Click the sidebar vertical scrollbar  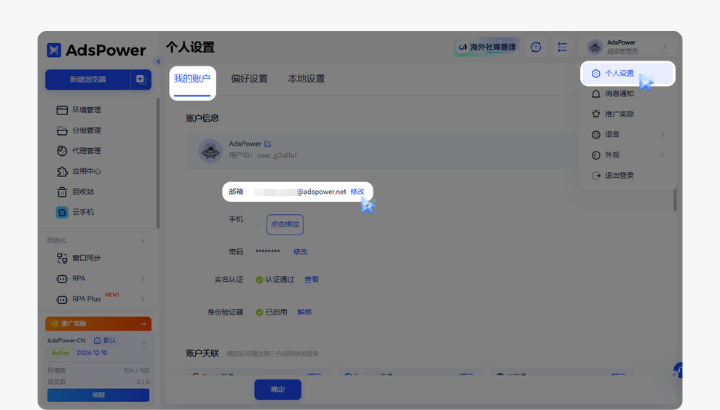tap(158, 163)
